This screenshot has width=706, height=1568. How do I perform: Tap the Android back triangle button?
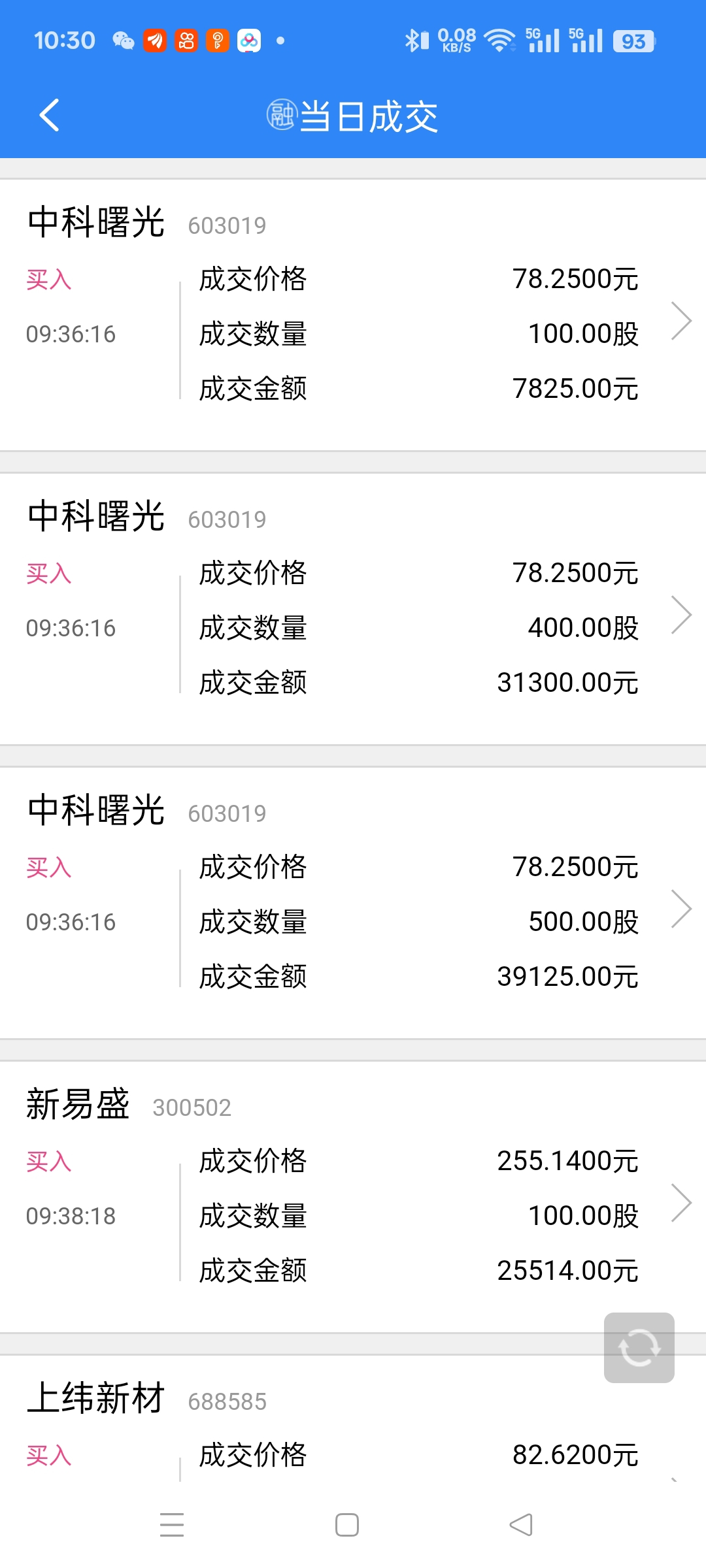(521, 1525)
